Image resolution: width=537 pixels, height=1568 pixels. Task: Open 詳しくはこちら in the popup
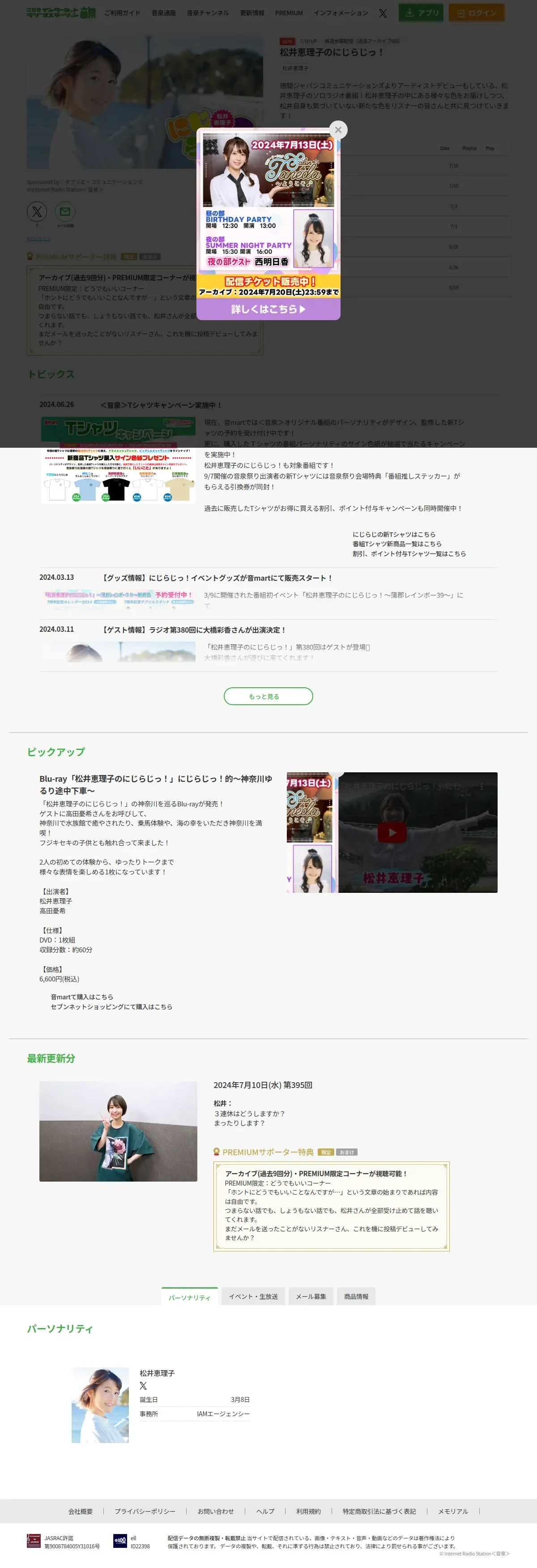268,308
